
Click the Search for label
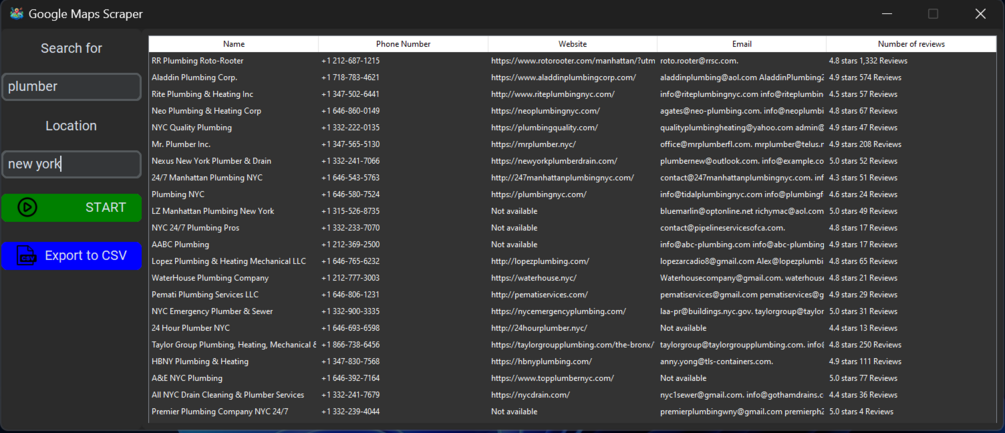[71, 48]
